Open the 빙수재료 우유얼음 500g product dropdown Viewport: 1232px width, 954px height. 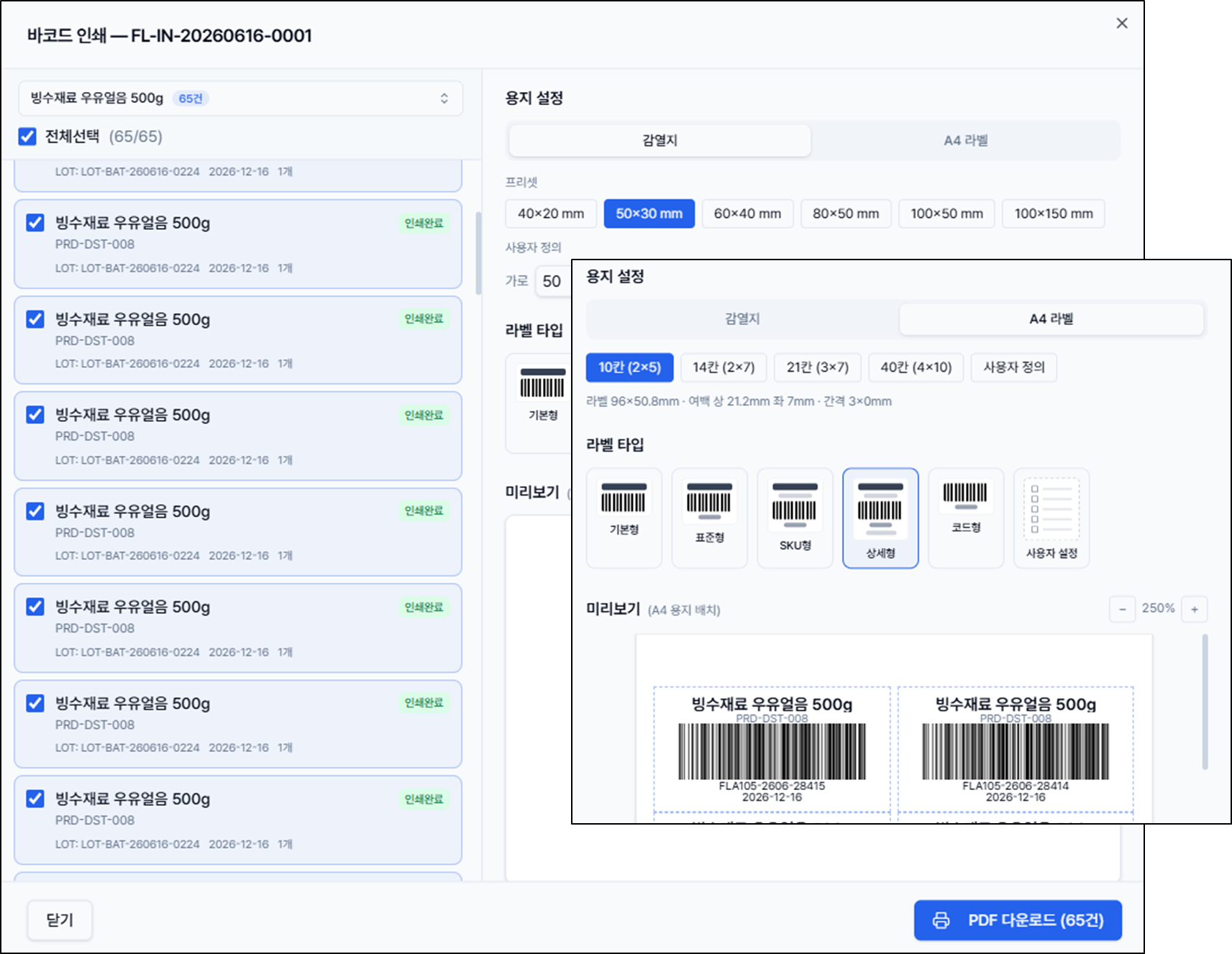[240, 98]
